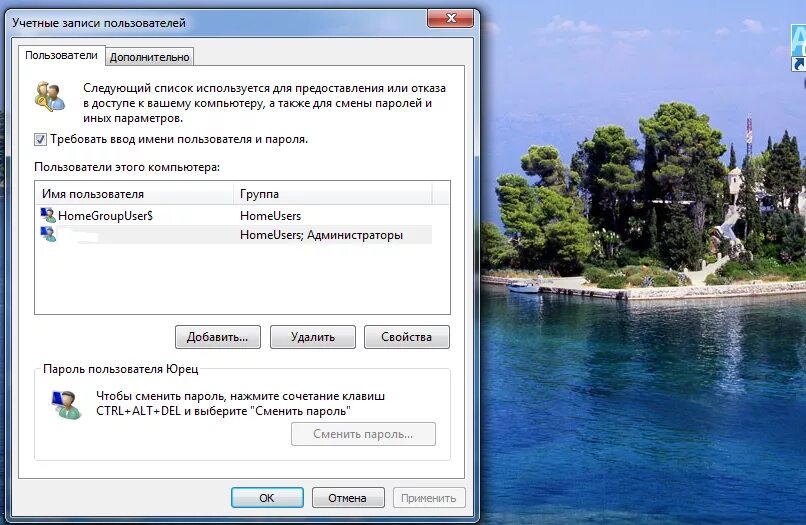This screenshot has width=806, height=525.
Task: Sort by Имя пользователя column header
Action: coord(134,194)
